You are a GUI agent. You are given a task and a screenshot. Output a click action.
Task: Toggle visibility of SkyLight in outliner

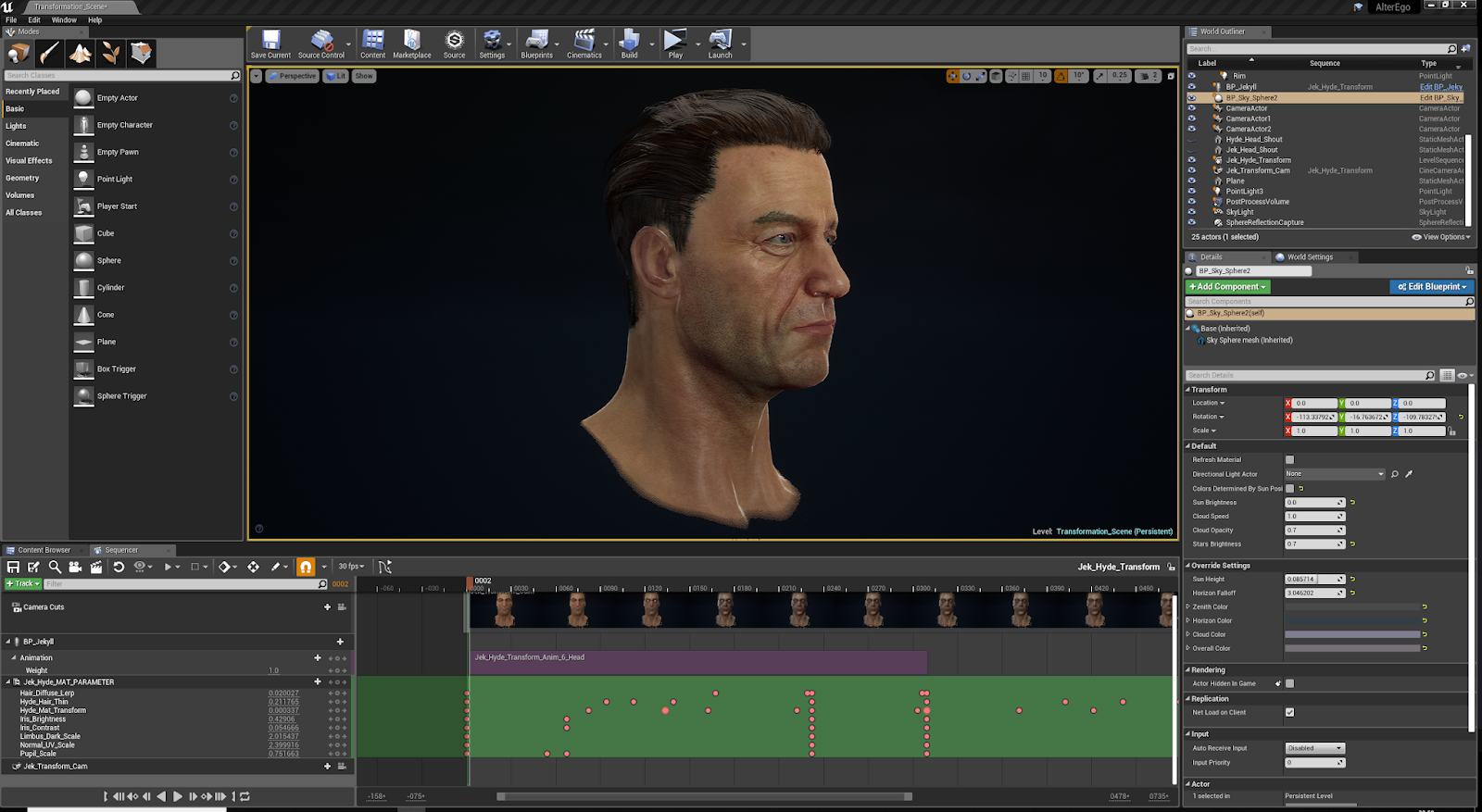1191,212
